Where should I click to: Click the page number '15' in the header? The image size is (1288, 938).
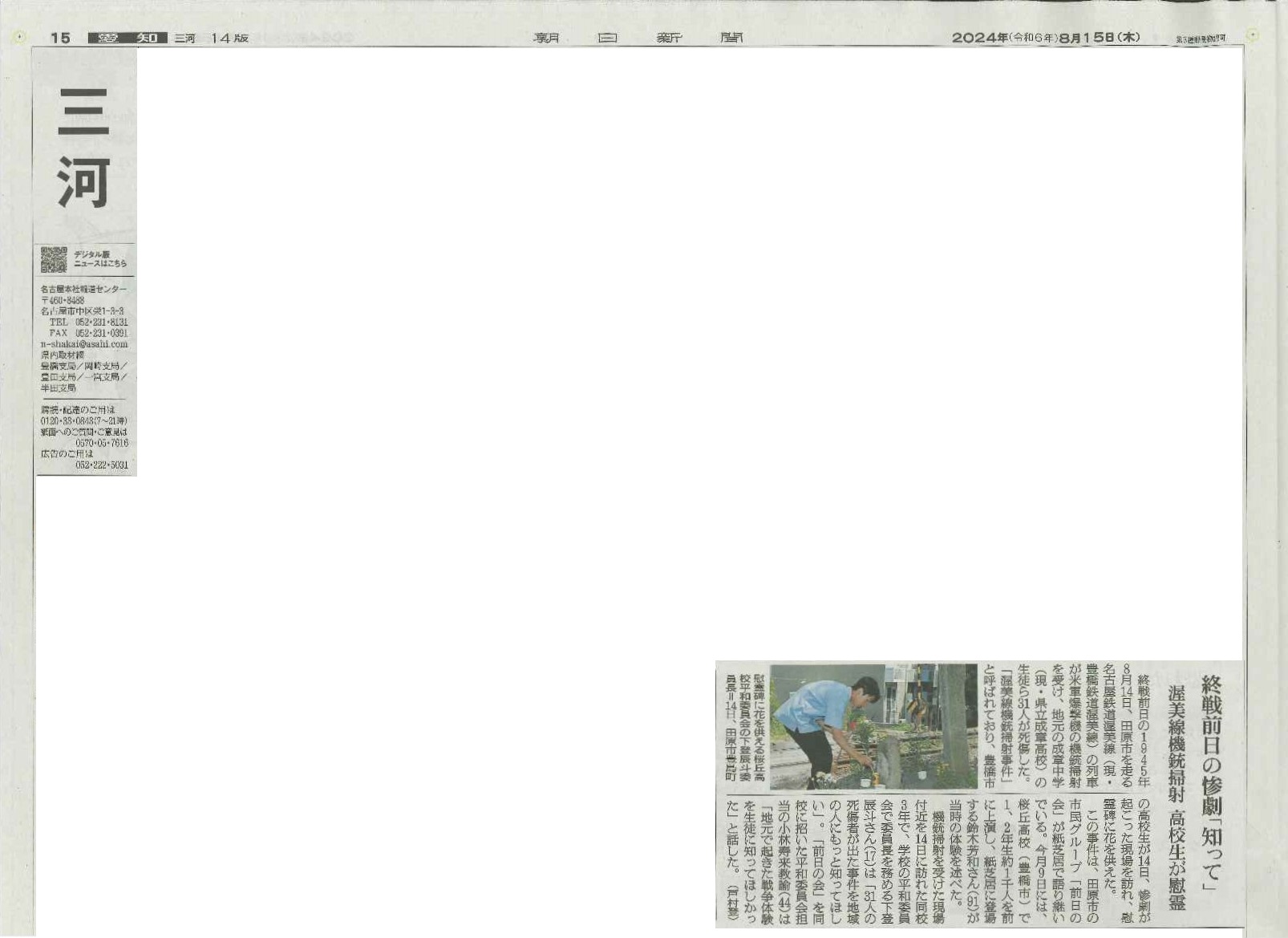pos(60,38)
